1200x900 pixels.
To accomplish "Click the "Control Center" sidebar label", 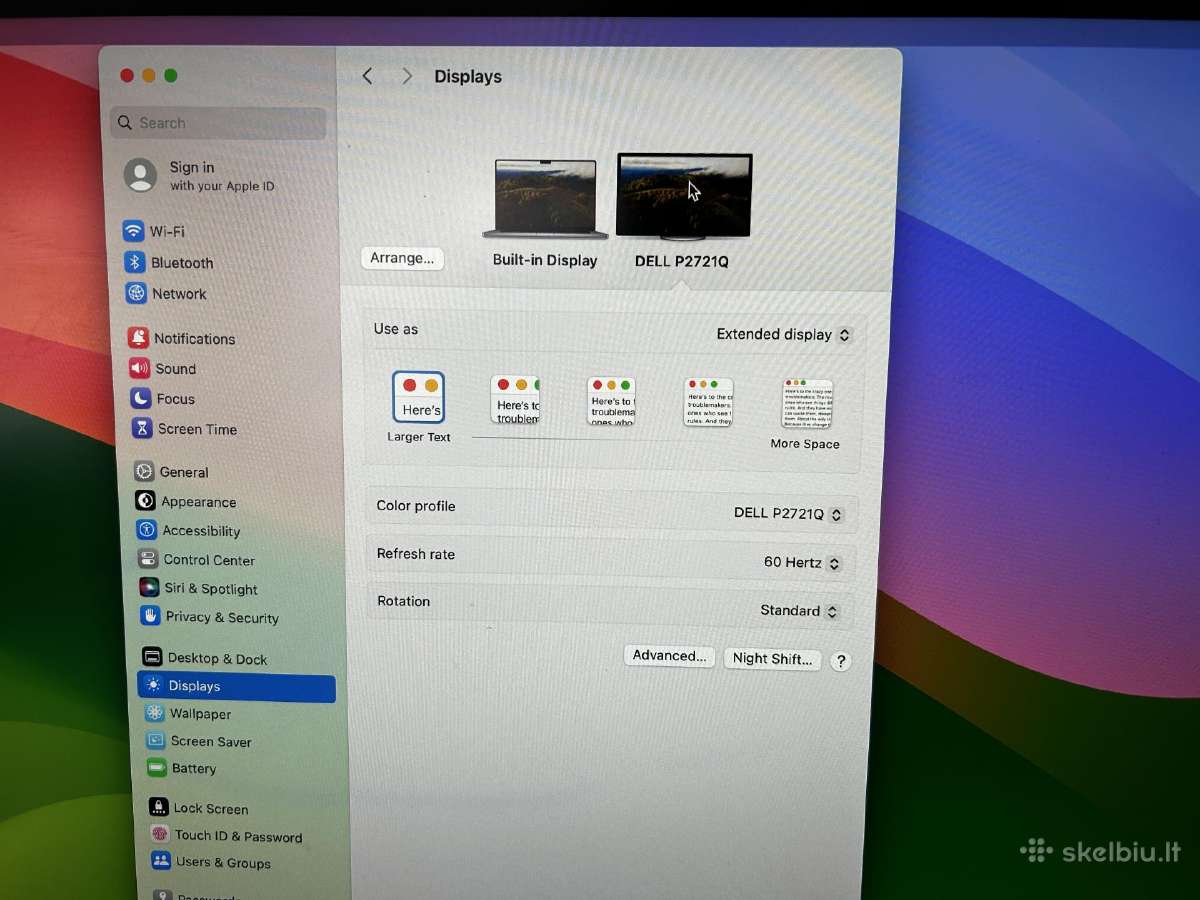I will 209,560.
